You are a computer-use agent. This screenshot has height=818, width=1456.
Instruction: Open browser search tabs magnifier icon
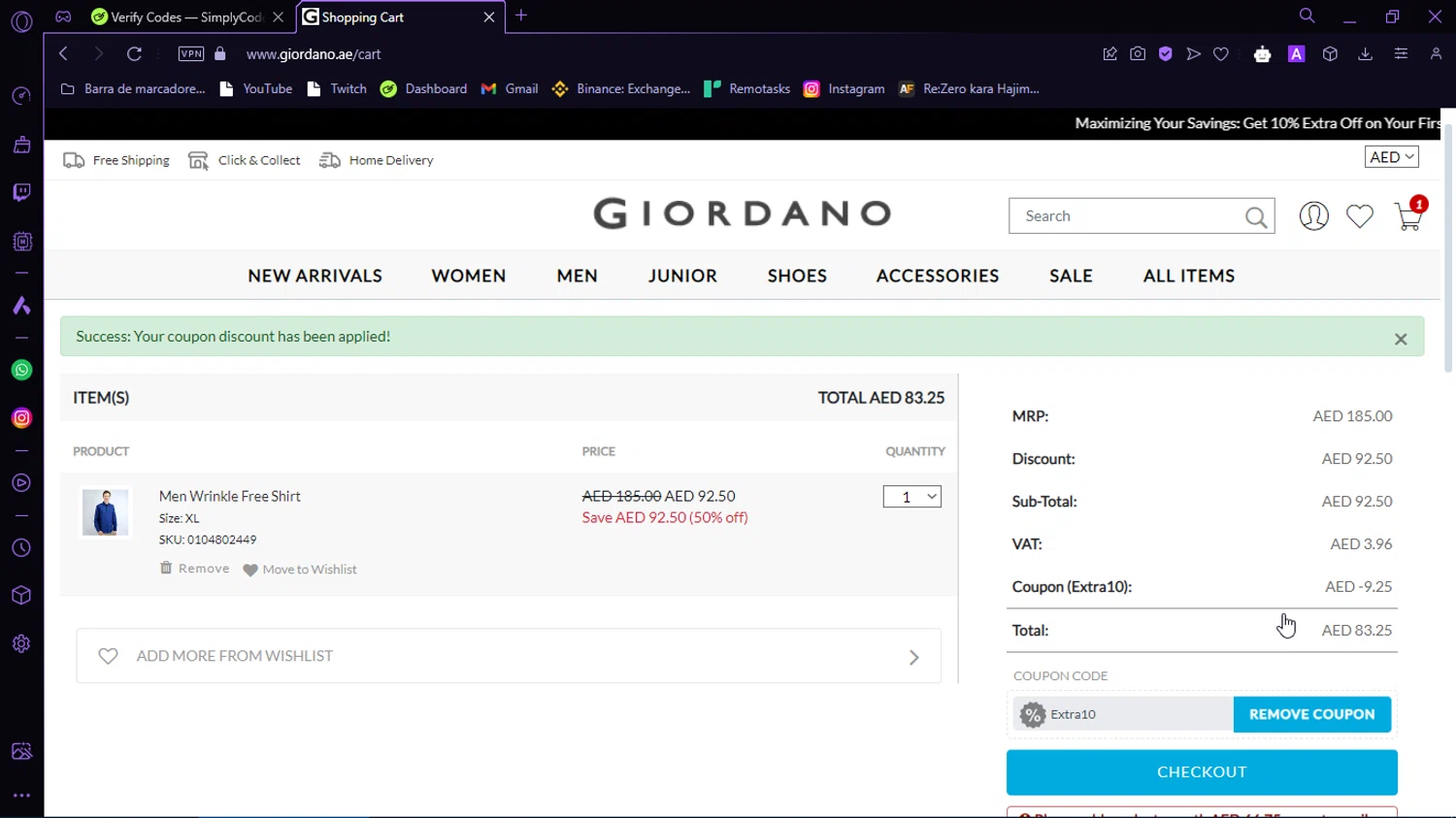coord(1307,16)
